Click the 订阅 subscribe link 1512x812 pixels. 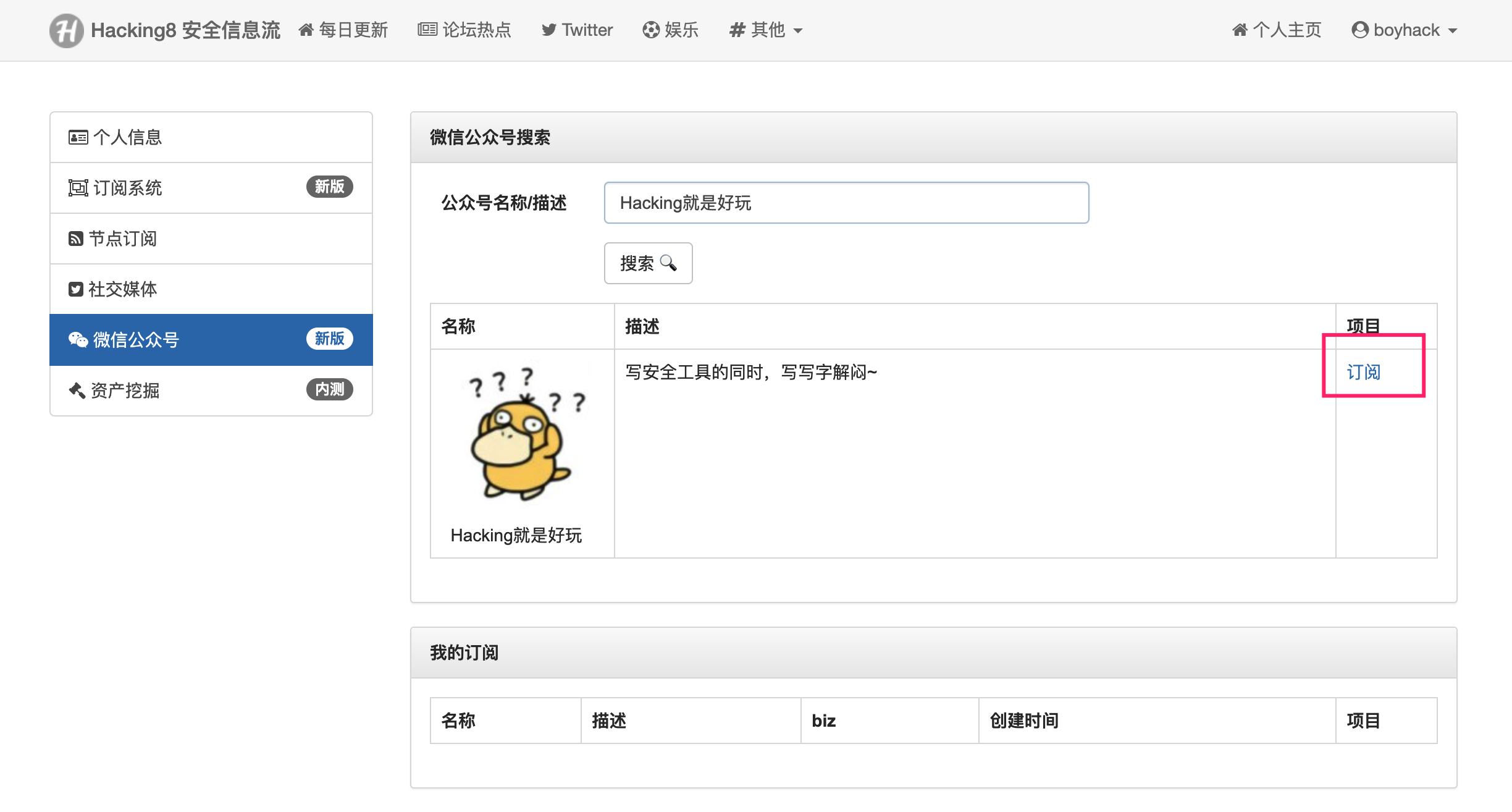point(1363,372)
